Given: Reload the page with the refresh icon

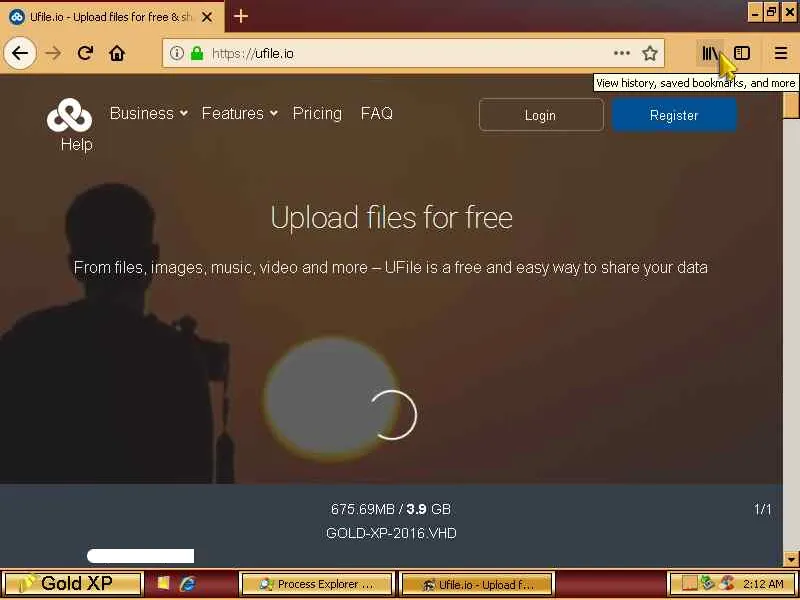Looking at the screenshot, I should [85, 53].
